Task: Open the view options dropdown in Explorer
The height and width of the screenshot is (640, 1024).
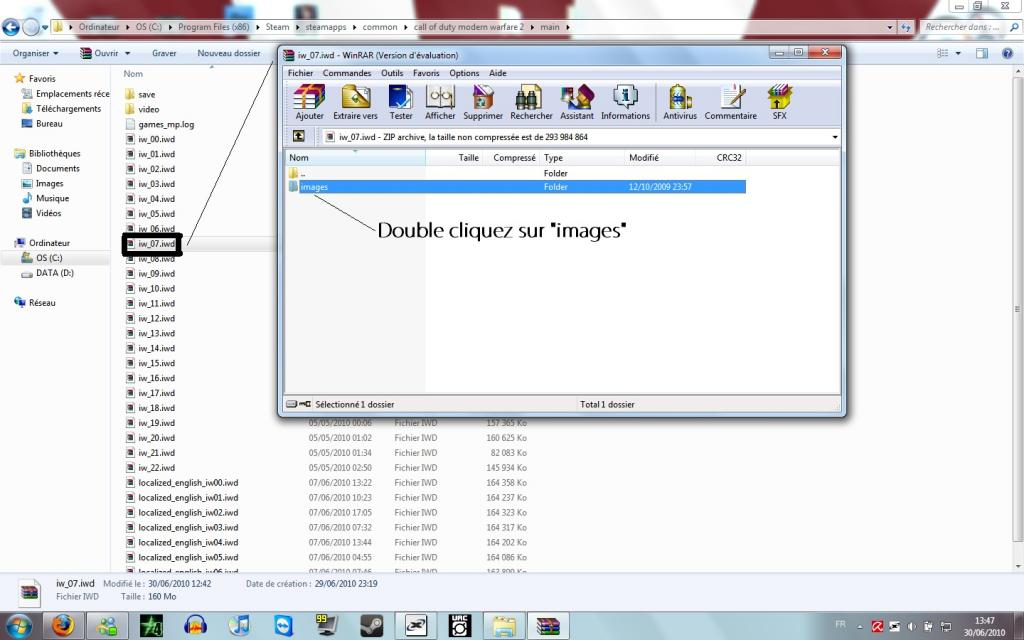Action: pyautogui.click(x=958, y=54)
